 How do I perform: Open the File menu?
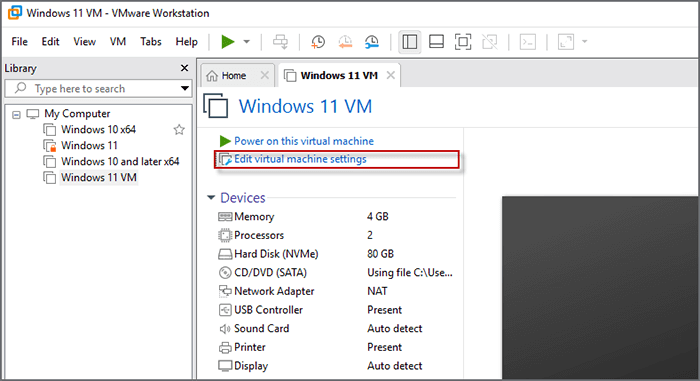coord(19,42)
